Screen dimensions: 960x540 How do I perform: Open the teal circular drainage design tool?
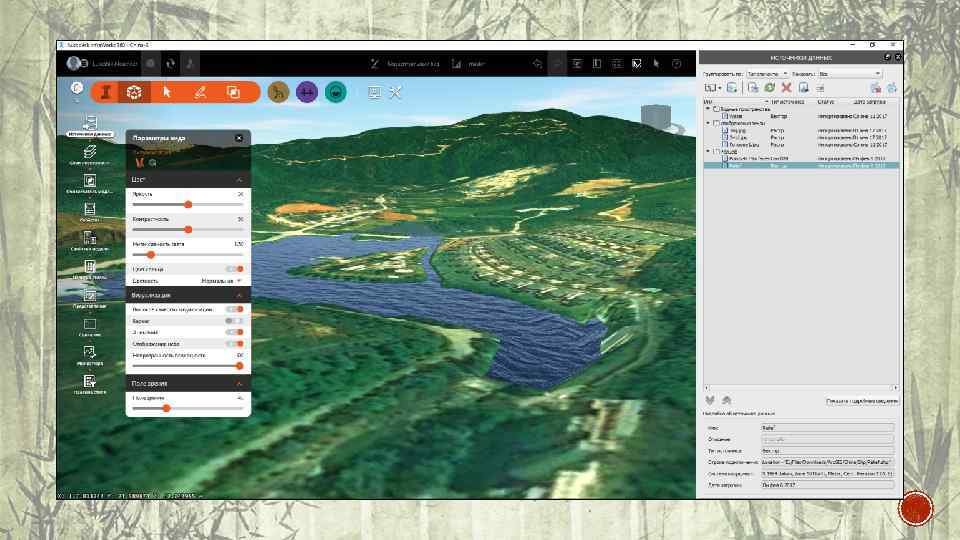(x=336, y=92)
